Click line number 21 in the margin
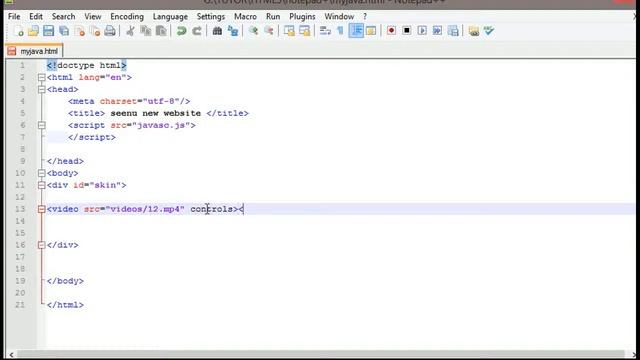The width and height of the screenshot is (640, 360). [20, 305]
